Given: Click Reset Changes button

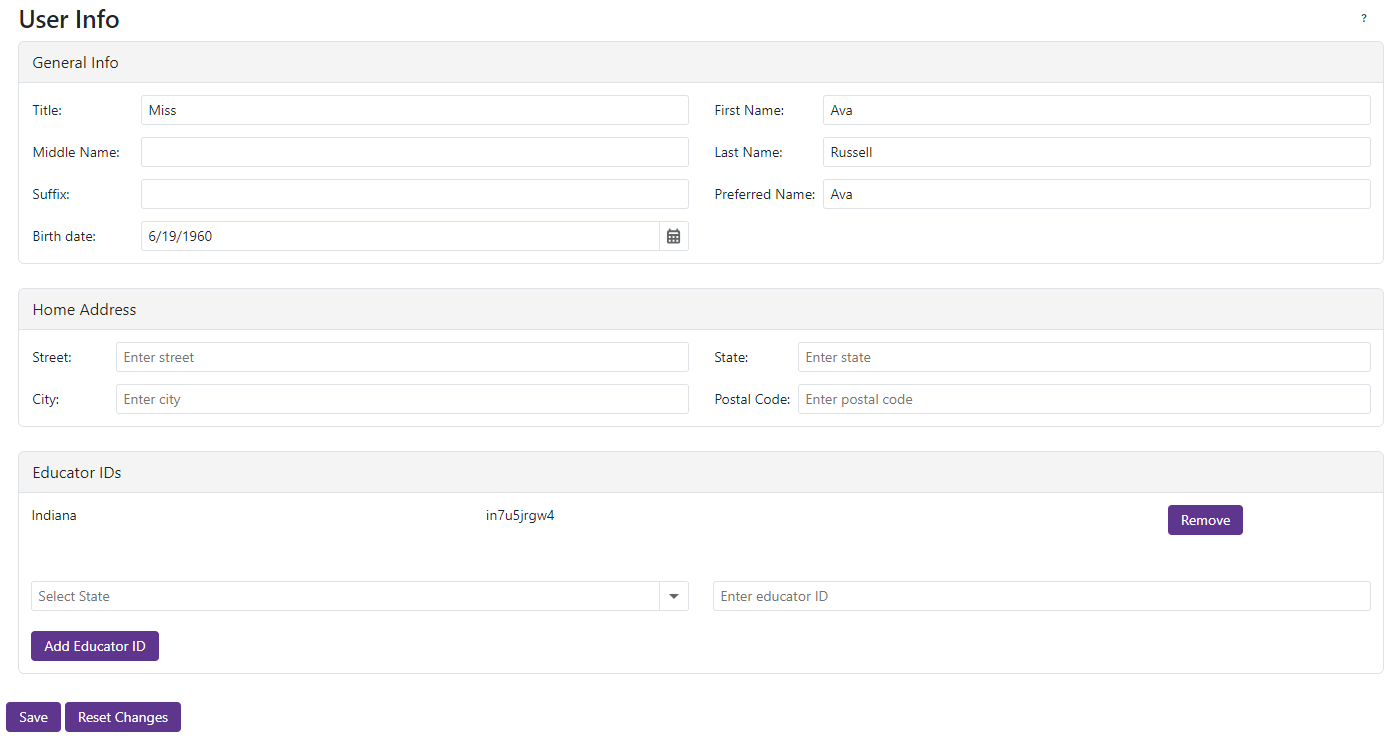Looking at the screenshot, I should [123, 717].
